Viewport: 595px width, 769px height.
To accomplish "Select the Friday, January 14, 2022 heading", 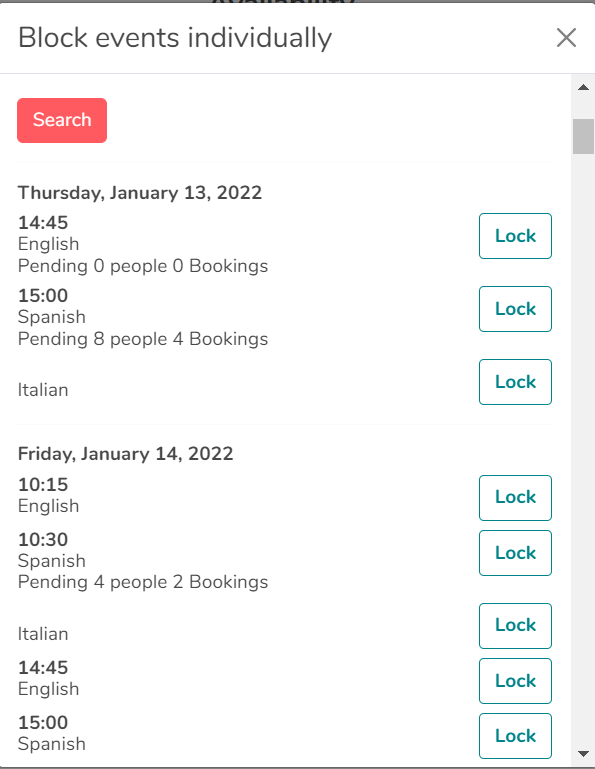I will tap(126, 454).
